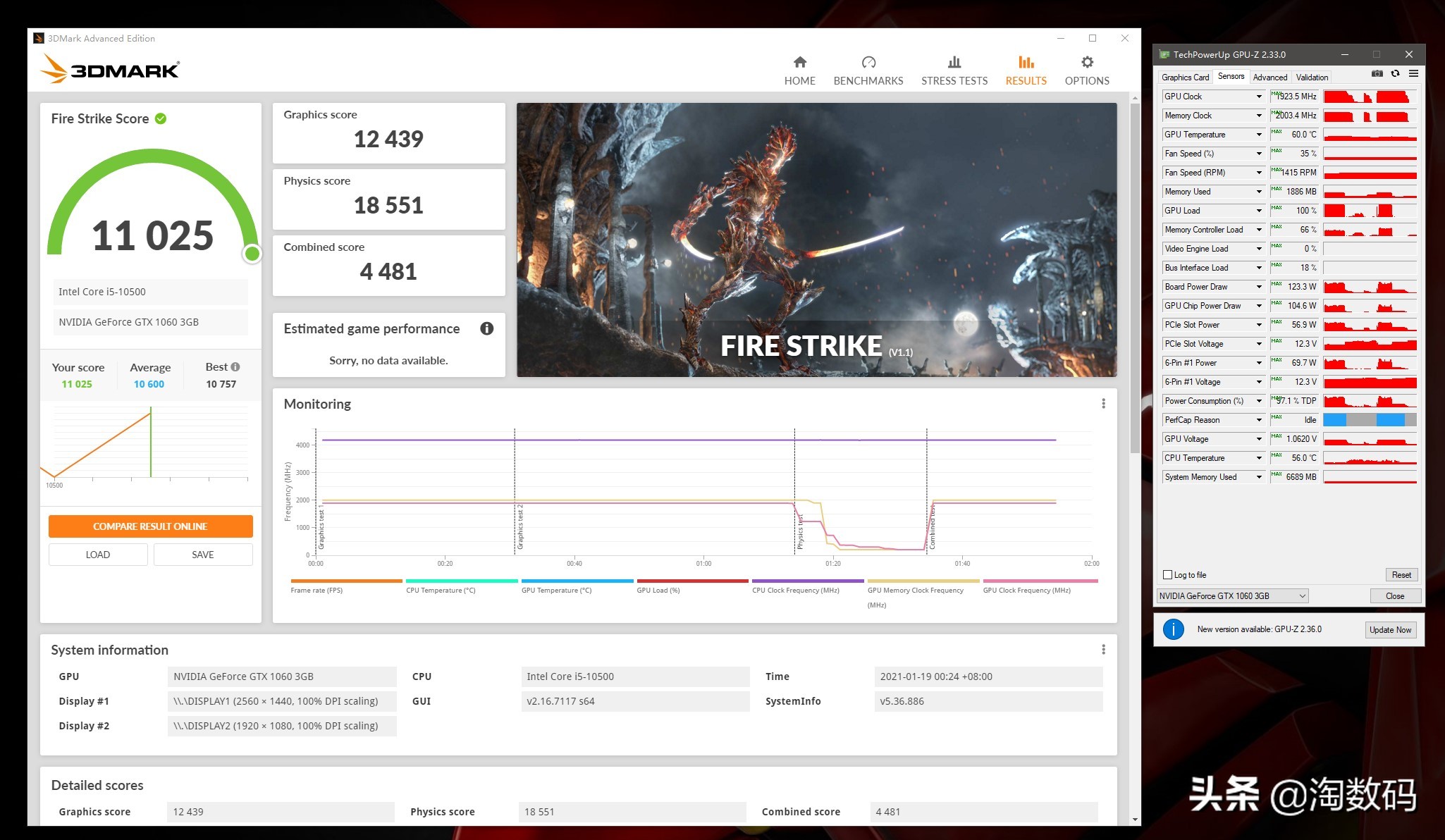Take a screenshot with GPU-Z camera icon
Viewport: 1445px width, 840px height.
point(1377,73)
